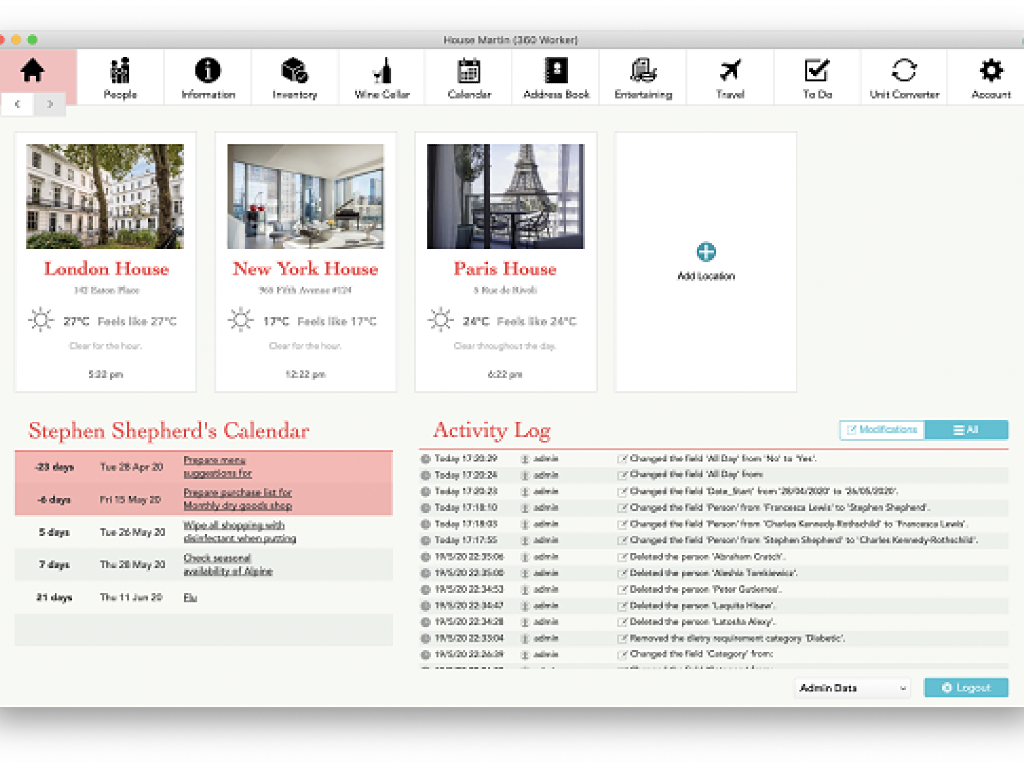Open the People section icon
This screenshot has height=768, width=1024.
tap(120, 71)
